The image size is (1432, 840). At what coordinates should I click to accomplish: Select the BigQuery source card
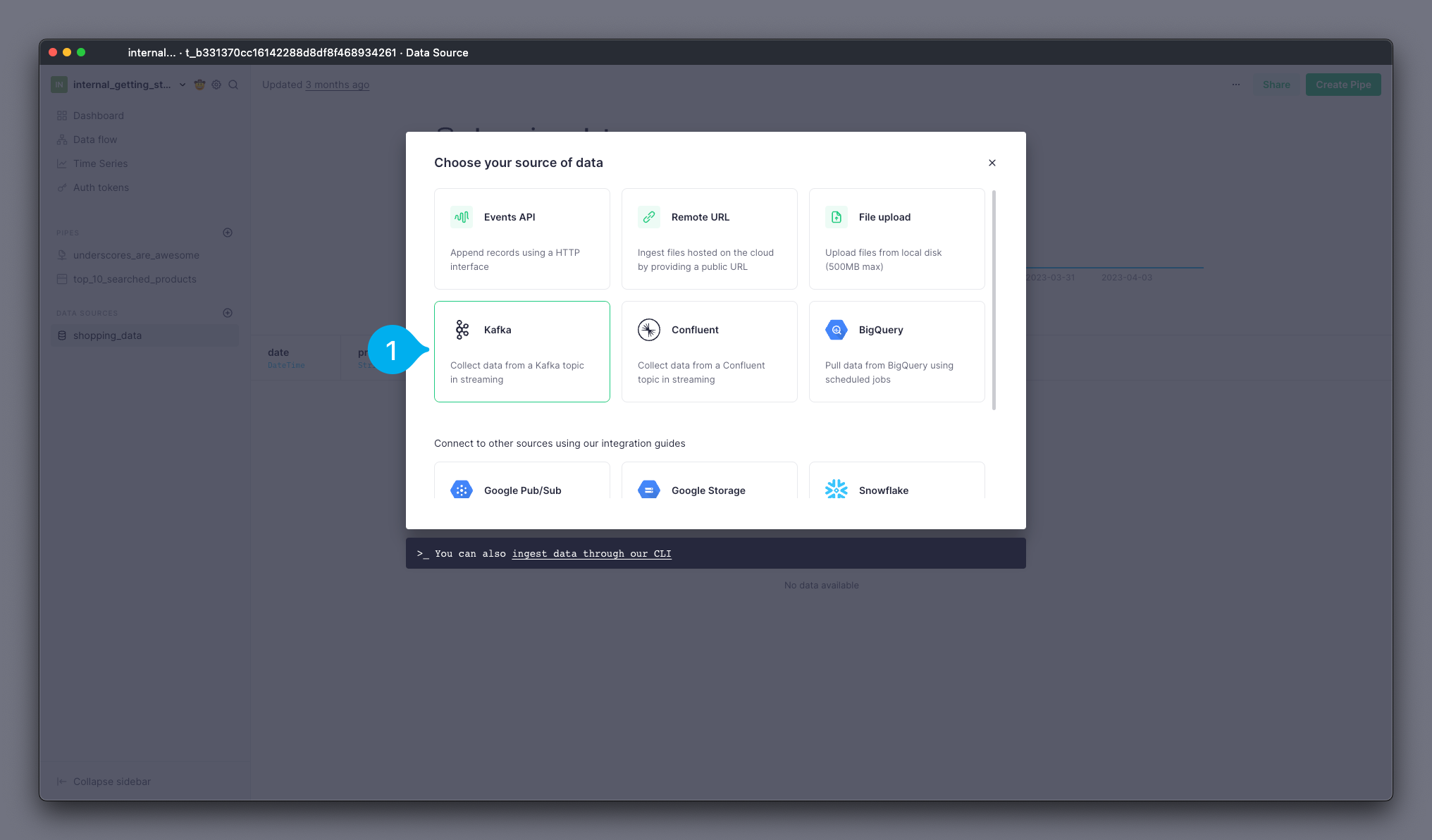(x=897, y=352)
